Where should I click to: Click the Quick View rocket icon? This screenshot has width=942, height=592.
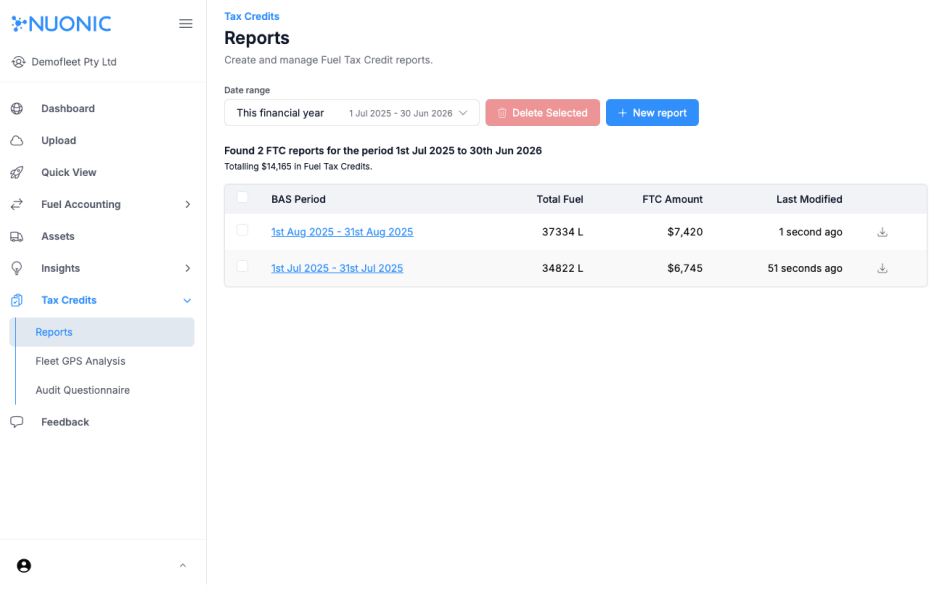click(17, 173)
